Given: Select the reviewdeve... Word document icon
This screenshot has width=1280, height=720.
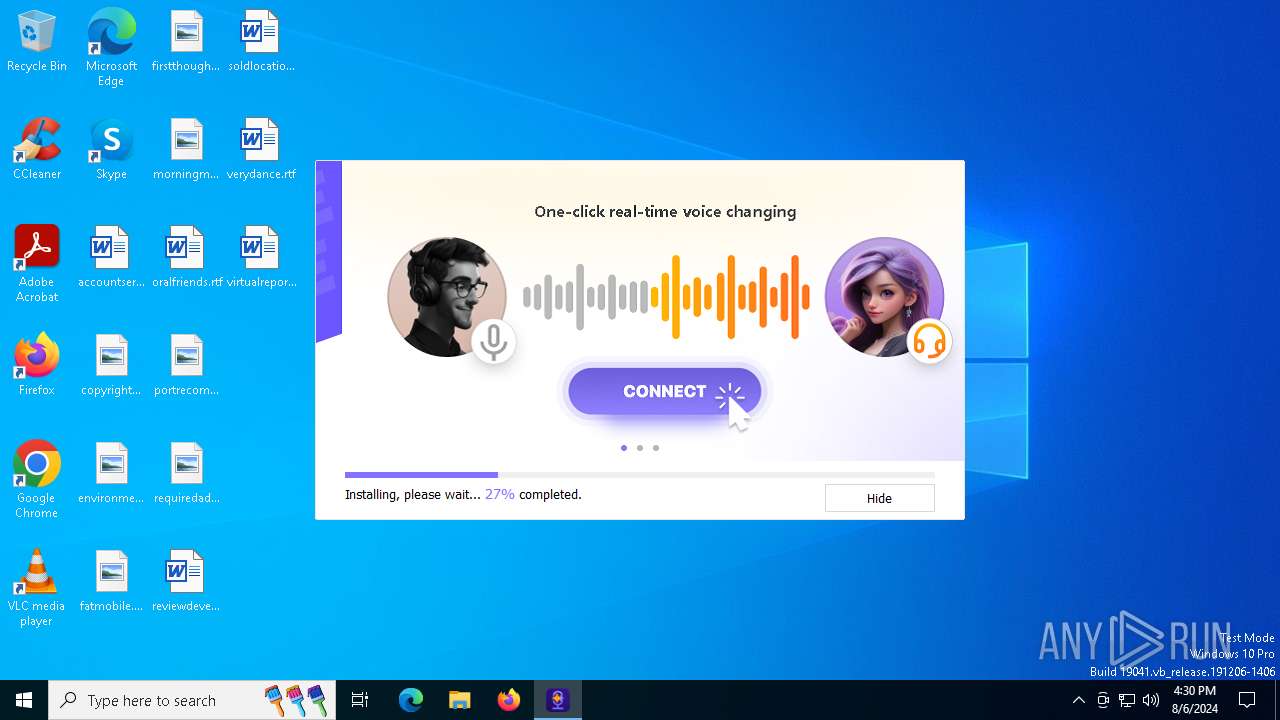Looking at the screenshot, I should click(186, 581).
